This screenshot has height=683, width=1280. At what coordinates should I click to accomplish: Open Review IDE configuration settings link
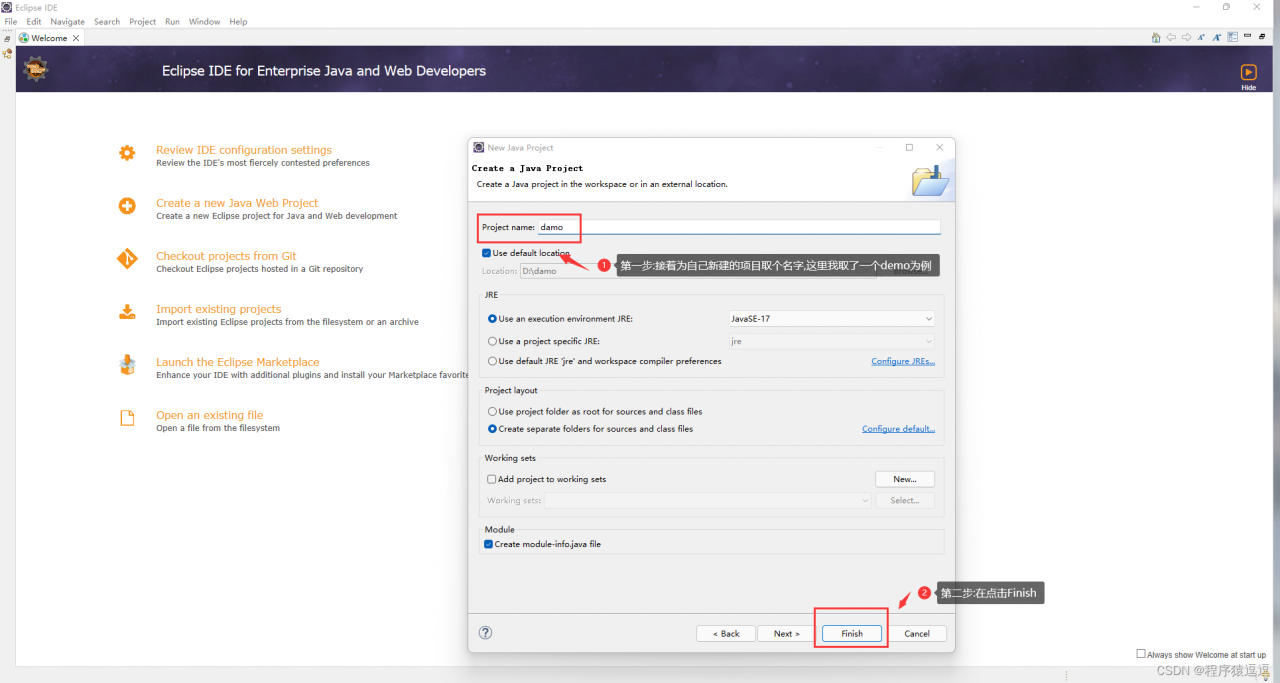pyautogui.click(x=244, y=150)
